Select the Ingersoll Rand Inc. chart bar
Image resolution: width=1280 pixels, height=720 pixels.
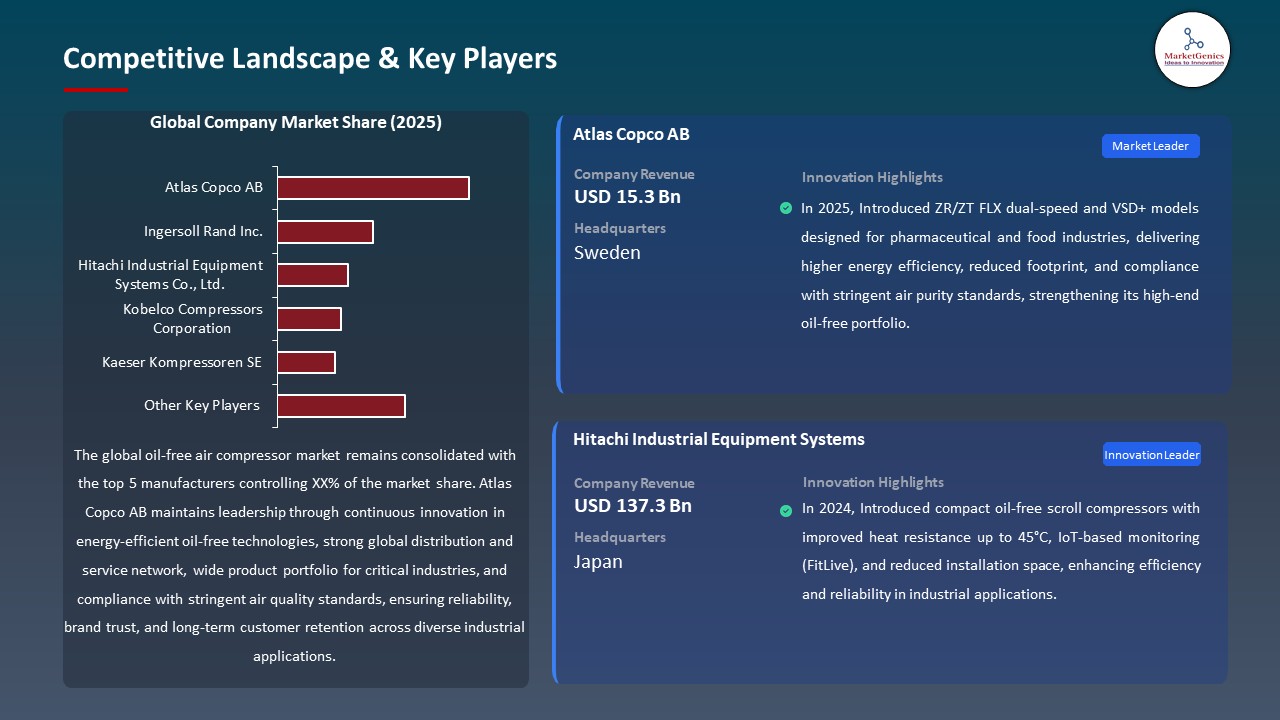(x=325, y=232)
